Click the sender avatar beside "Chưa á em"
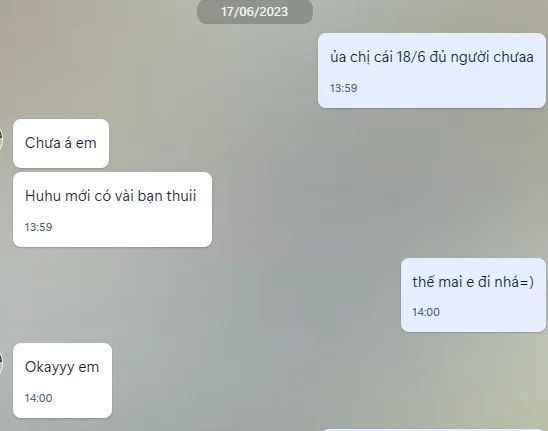 click(x=1, y=139)
